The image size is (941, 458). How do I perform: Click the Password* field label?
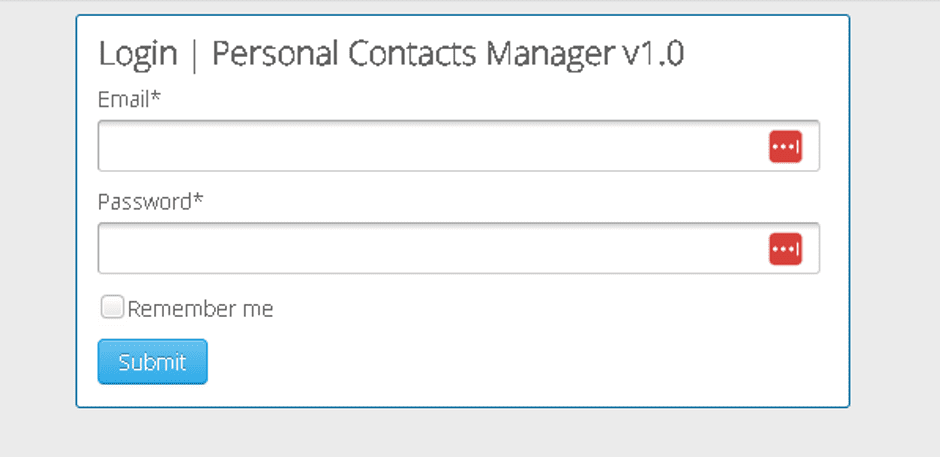tap(151, 202)
